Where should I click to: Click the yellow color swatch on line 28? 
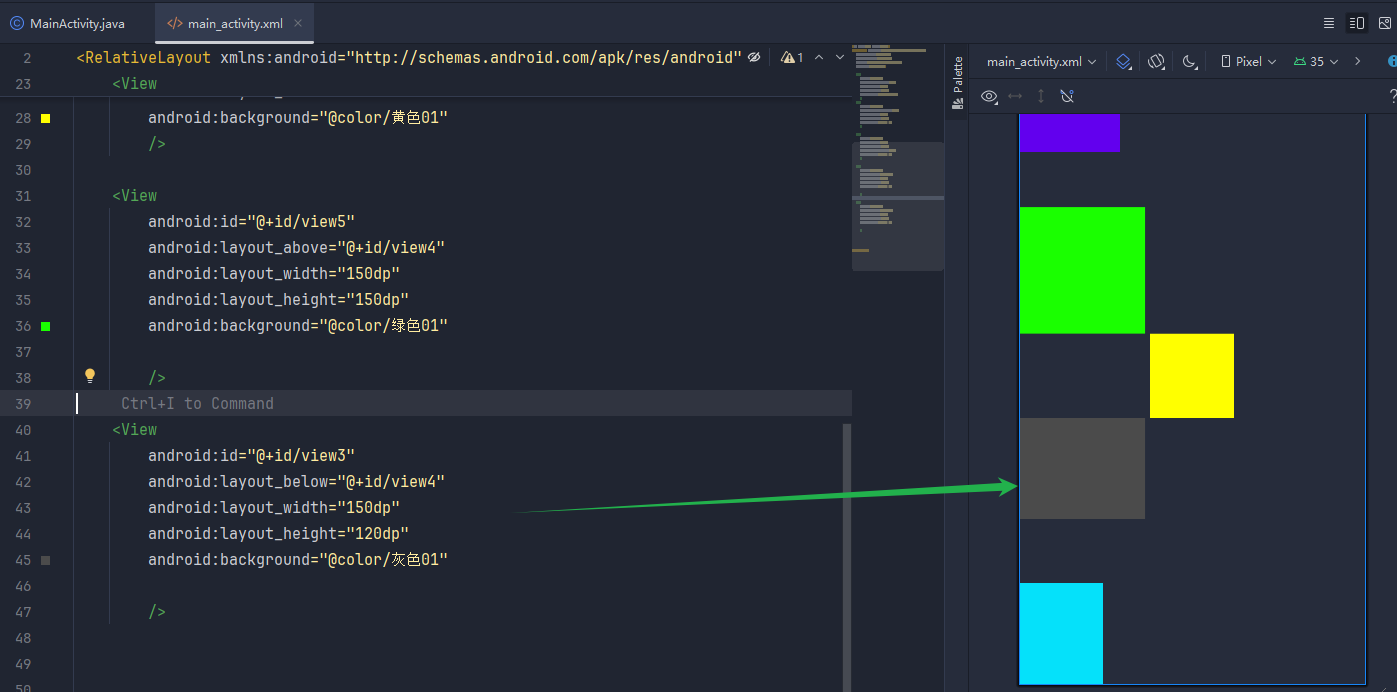pos(45,118)
